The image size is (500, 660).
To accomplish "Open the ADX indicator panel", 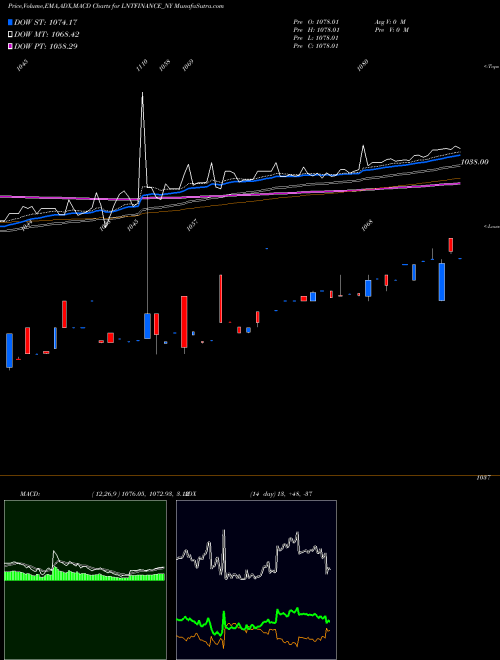I will point(256,580).
